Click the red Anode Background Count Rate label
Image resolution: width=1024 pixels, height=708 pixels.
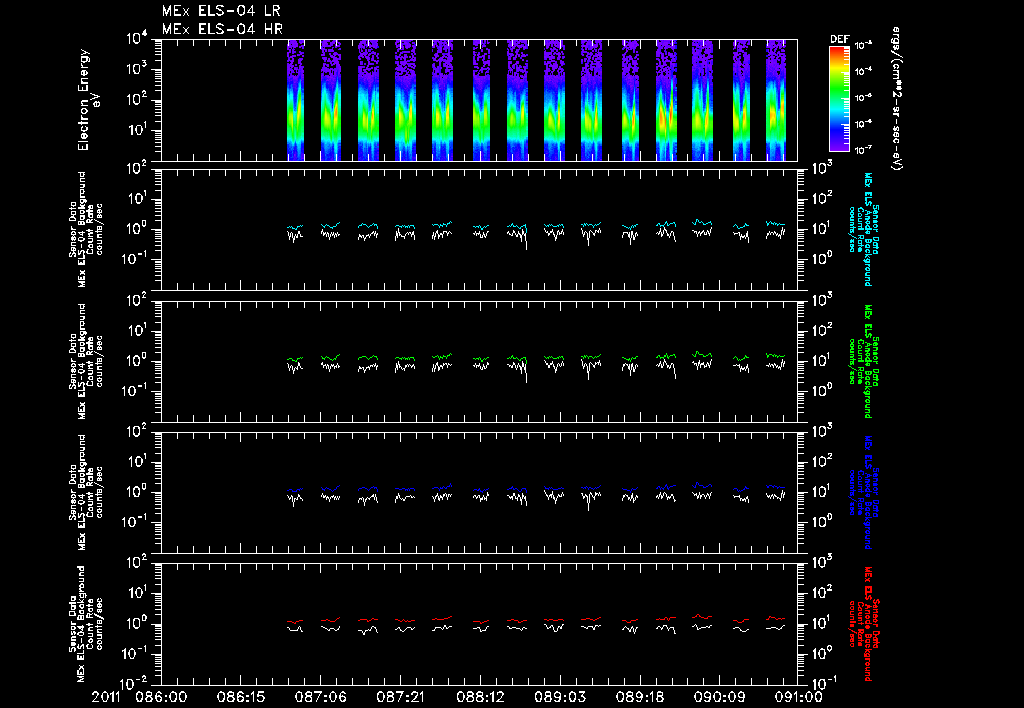(x=862, y=624)
